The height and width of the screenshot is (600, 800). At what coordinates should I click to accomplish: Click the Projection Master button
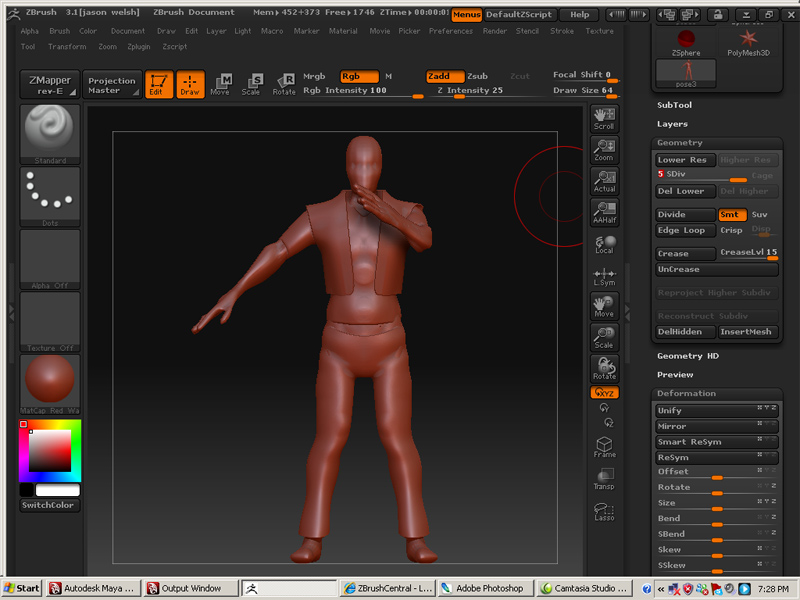click(x=110, y=84)
